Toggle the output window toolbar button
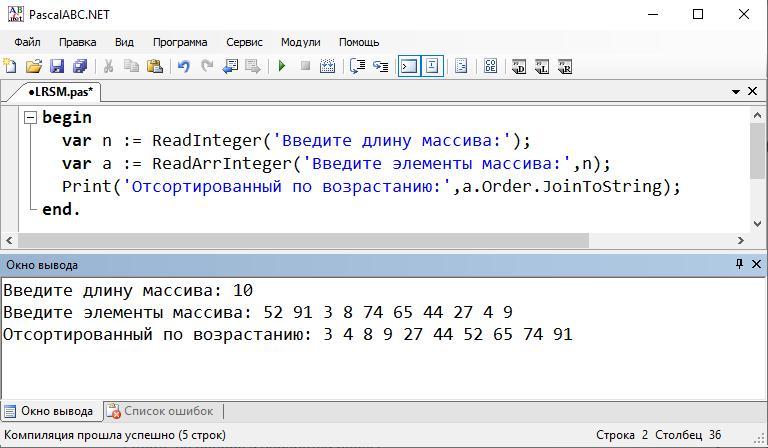 409,66
